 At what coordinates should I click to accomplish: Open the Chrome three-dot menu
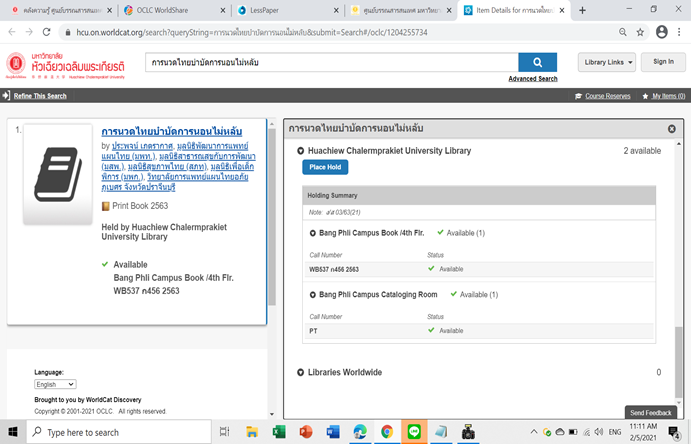679,32
